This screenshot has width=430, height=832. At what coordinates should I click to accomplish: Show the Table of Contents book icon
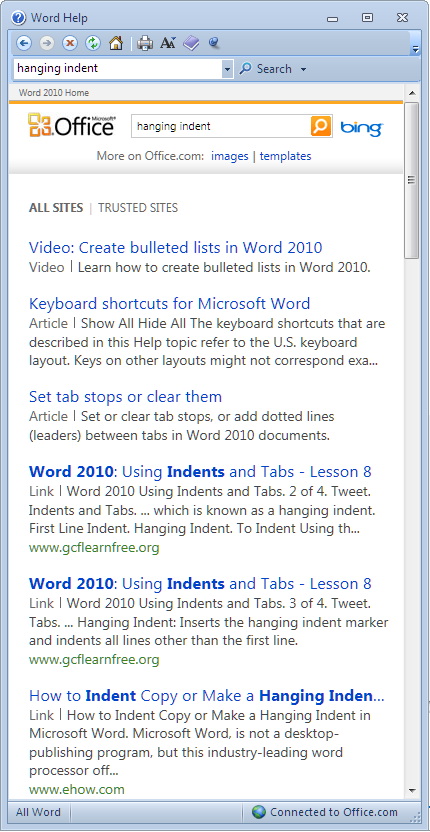pyautogui.click(x=191, y=43)
